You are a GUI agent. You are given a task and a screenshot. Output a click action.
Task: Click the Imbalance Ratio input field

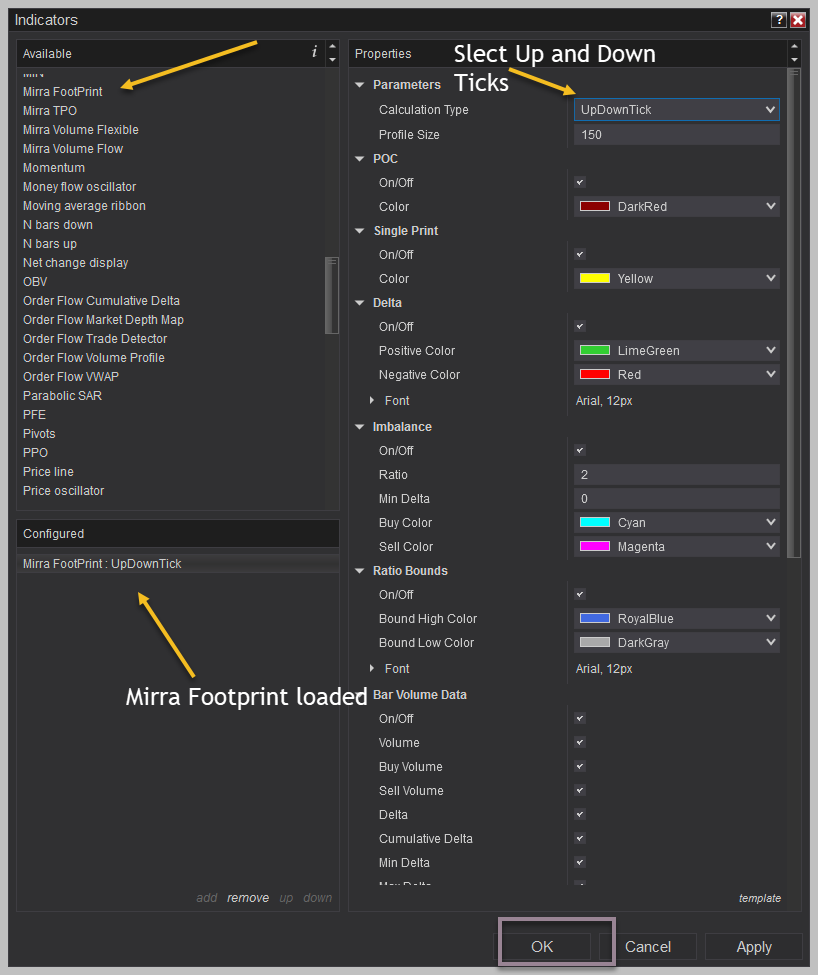click(x=676, y=474)
